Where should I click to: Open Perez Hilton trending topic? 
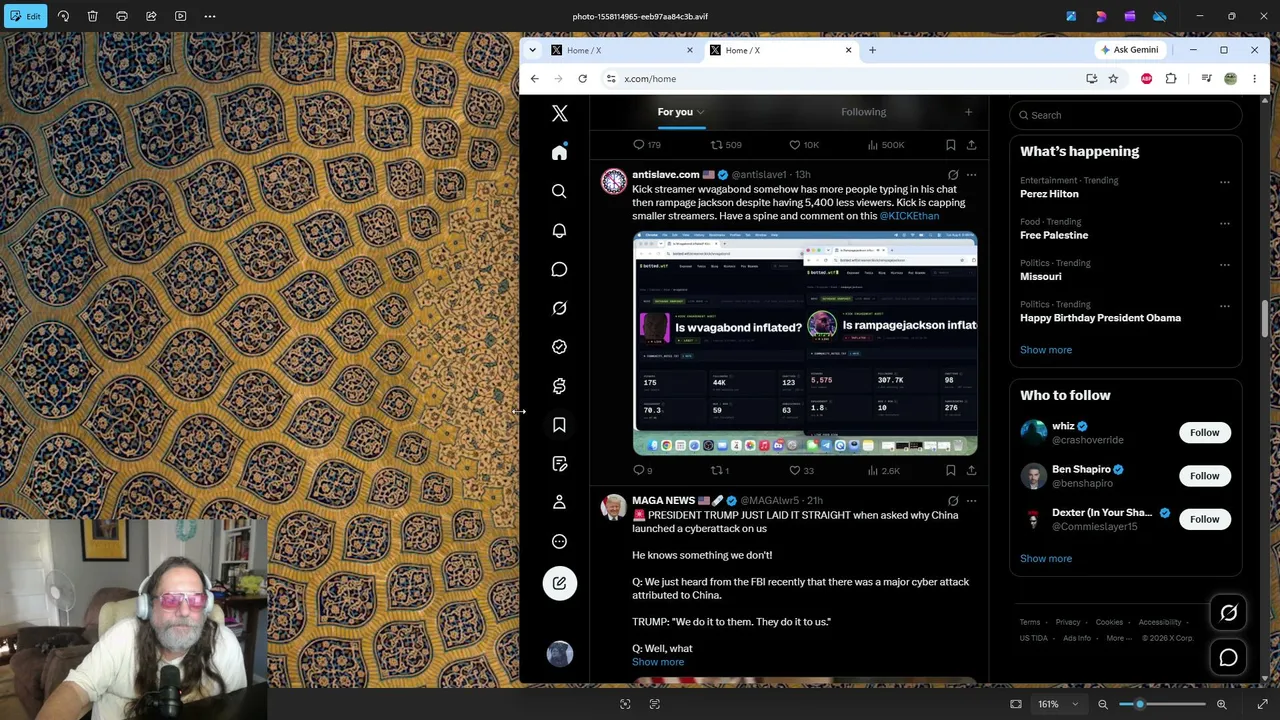pos(1049,194)
